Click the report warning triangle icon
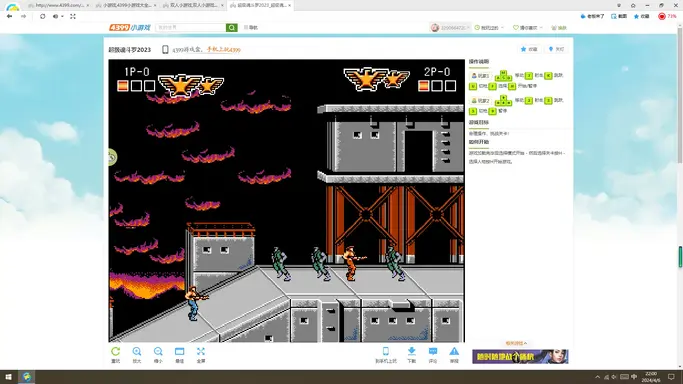The image size is (683, 384). pyautogui.click(x=454, y=351)
